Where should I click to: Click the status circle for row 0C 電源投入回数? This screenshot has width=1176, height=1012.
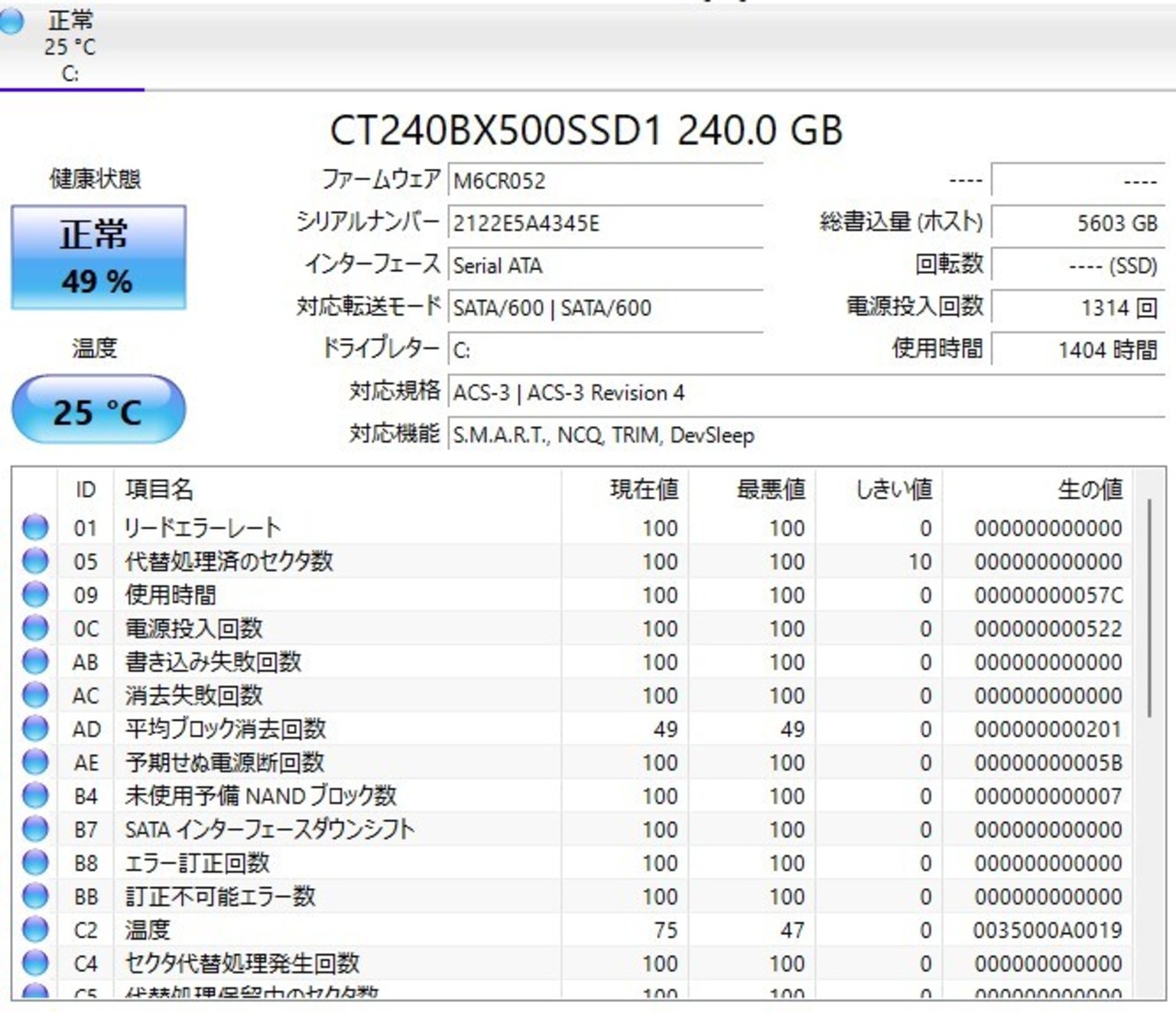tap(35, 628)
